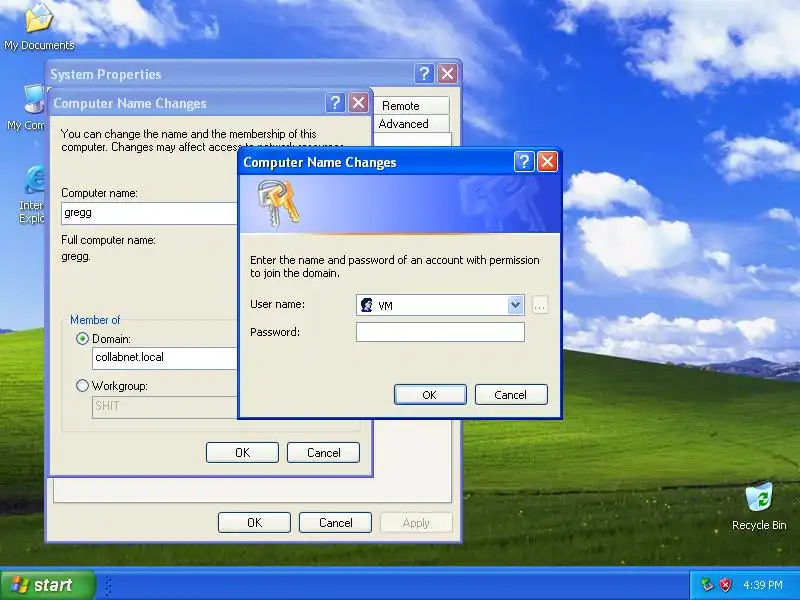
Task: Click the network connection tray icon
Action: point(707,585)
